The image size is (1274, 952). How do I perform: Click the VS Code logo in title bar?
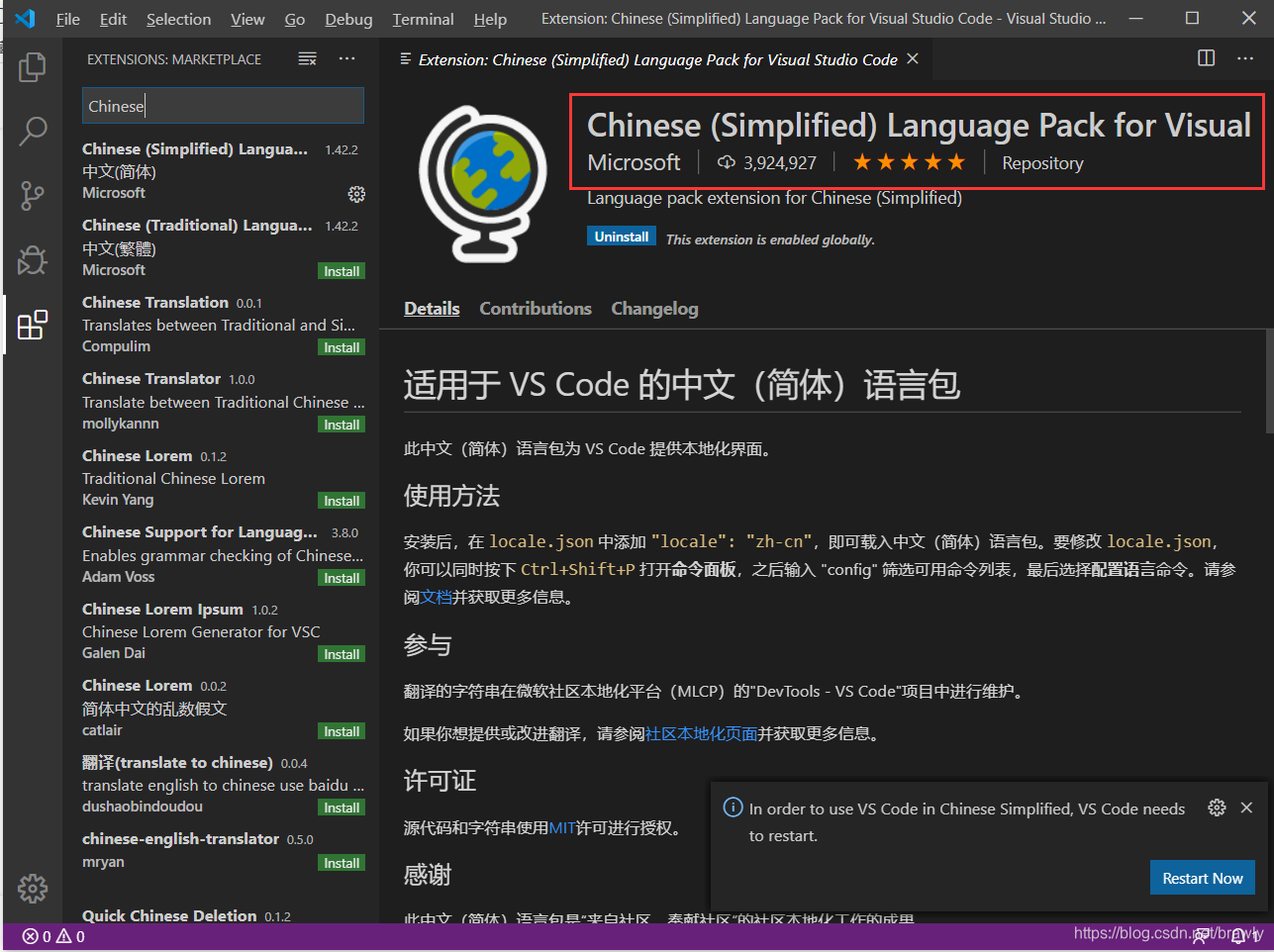(x=25, y=19)
